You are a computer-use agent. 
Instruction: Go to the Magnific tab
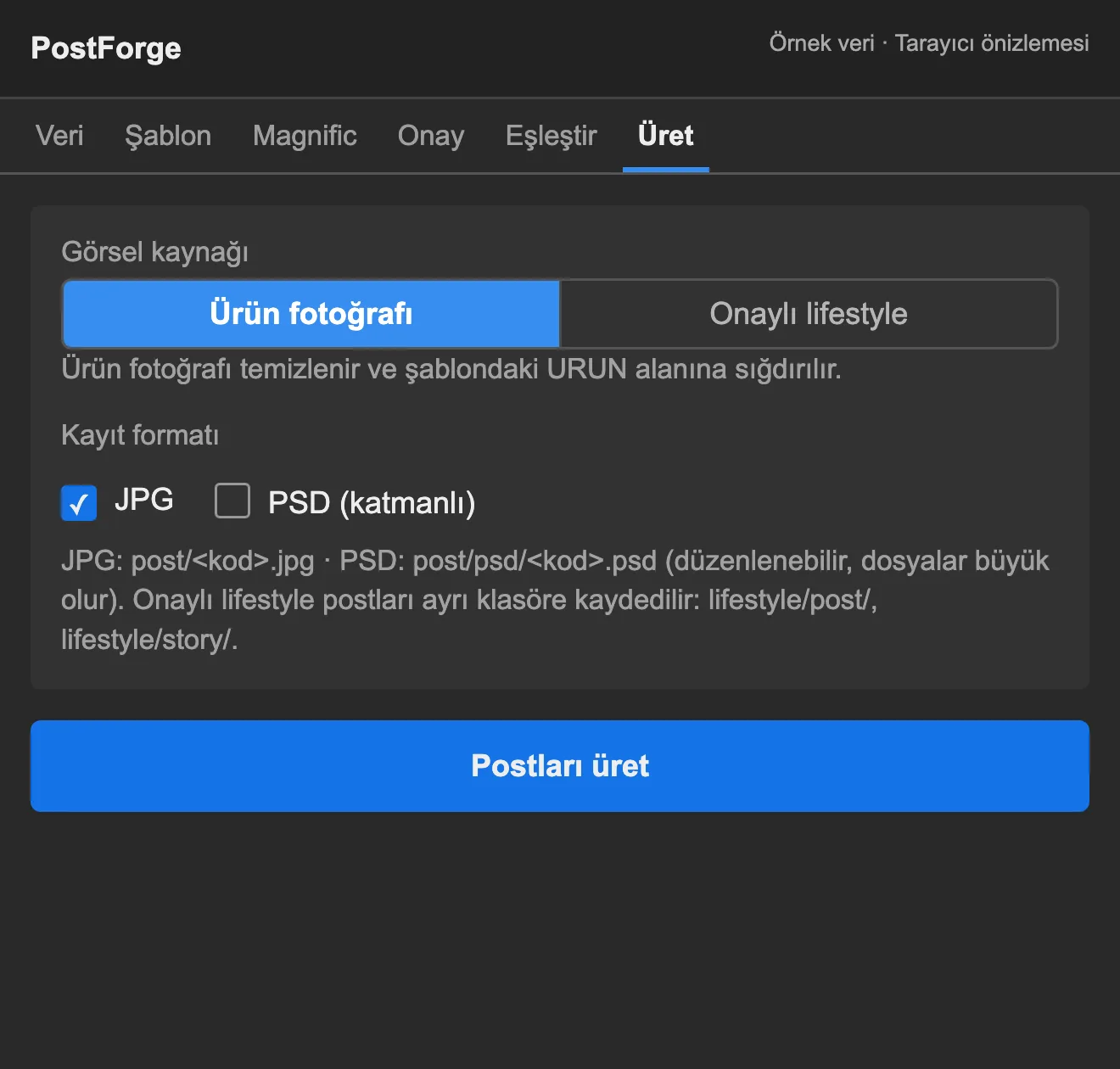point(305,136)
